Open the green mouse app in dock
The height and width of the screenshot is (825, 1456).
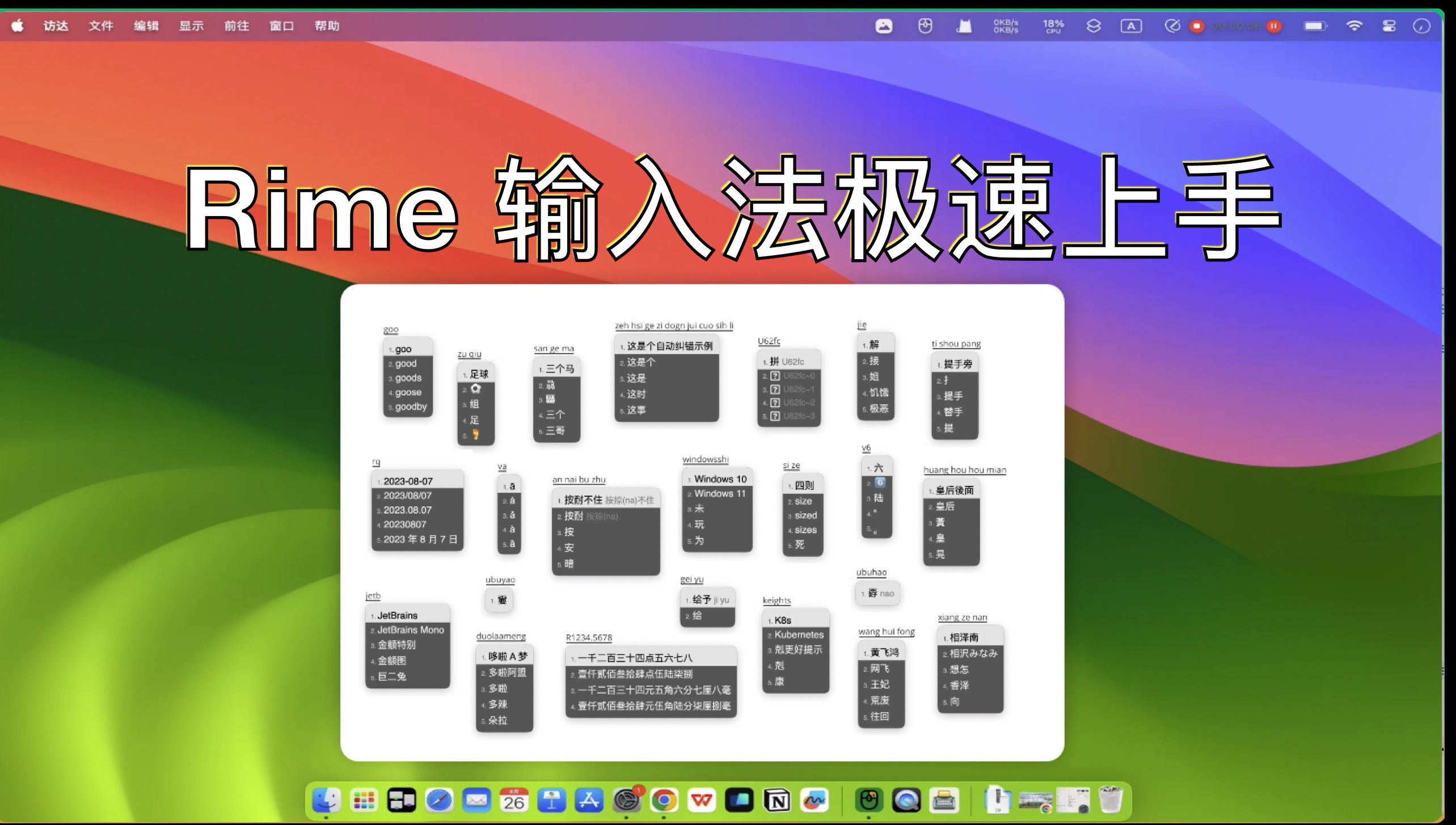point(869,801)
